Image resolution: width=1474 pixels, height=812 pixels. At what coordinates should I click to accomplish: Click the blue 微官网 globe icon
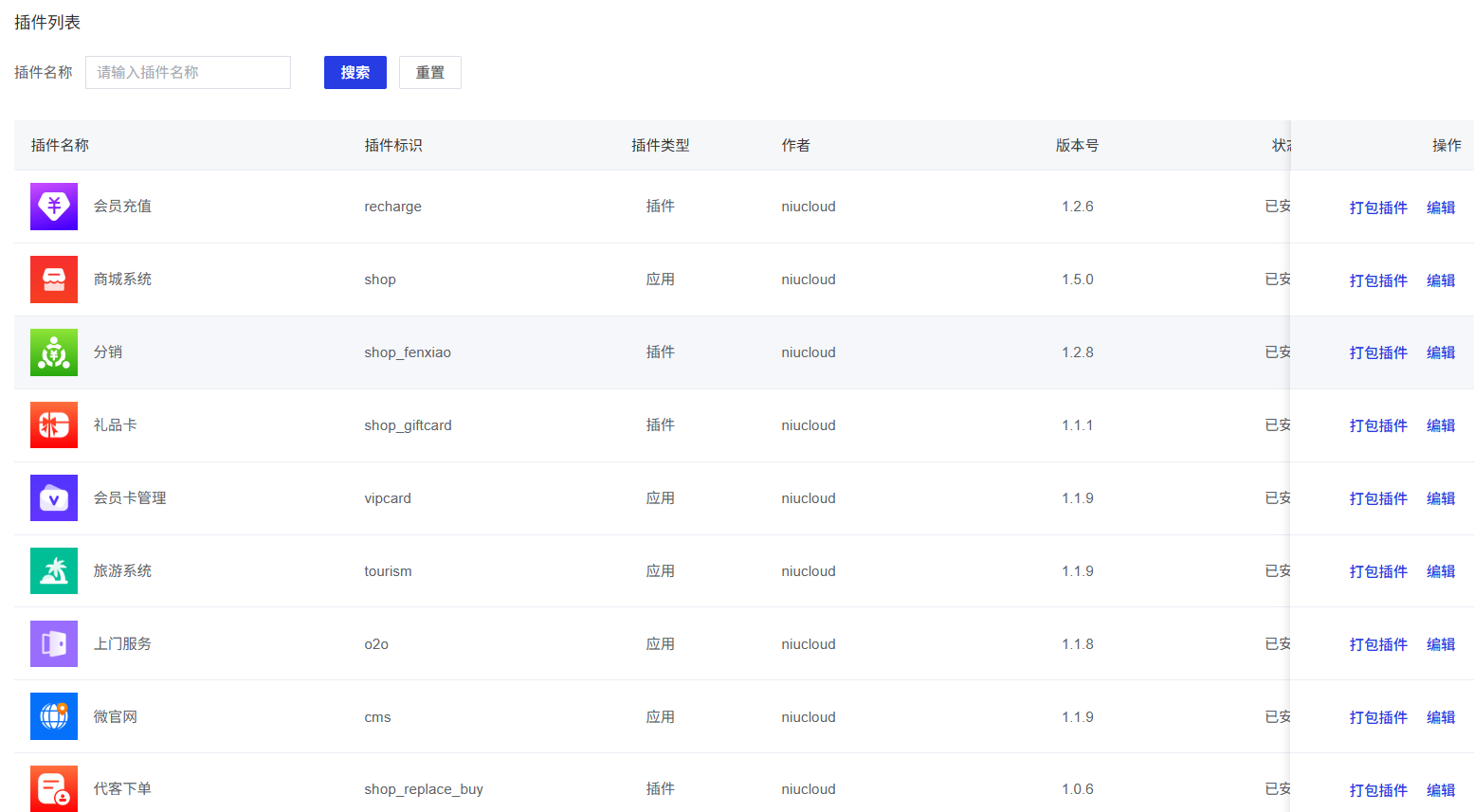54,716
